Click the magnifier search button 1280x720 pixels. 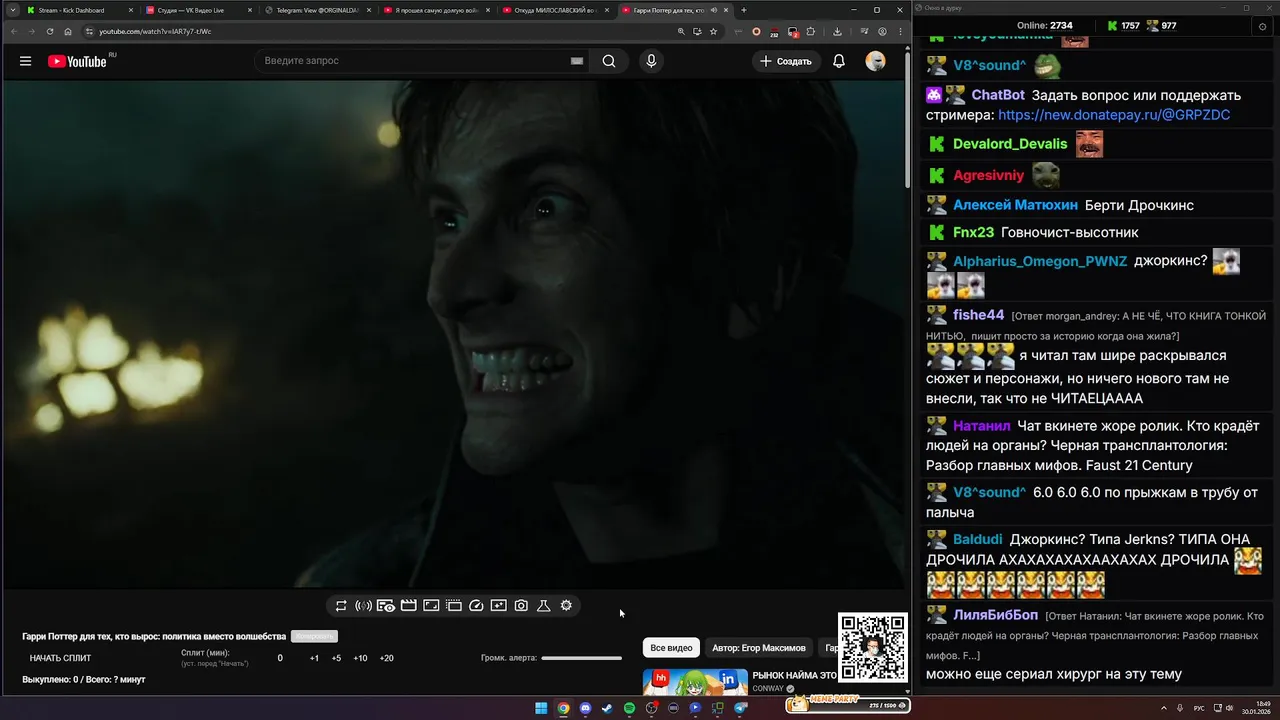coord(609,61)
